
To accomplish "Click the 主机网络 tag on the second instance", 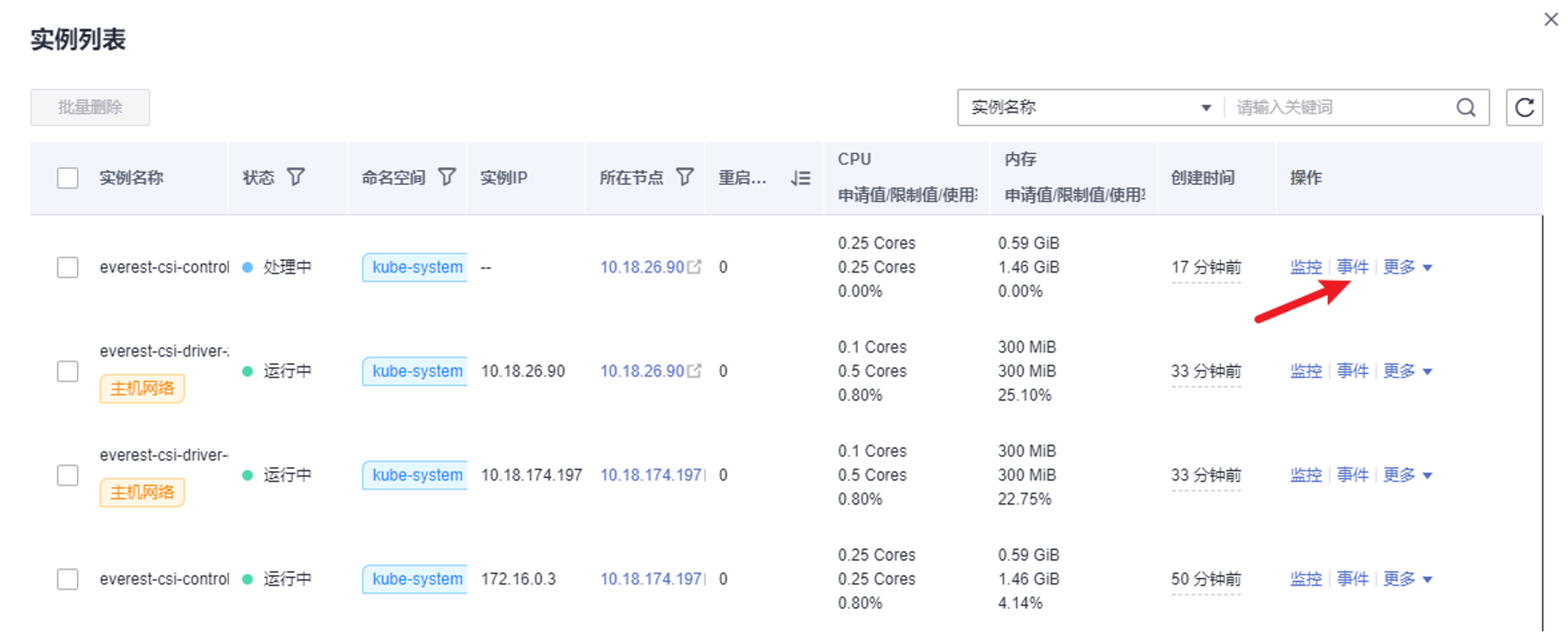I will pos(141,389).
